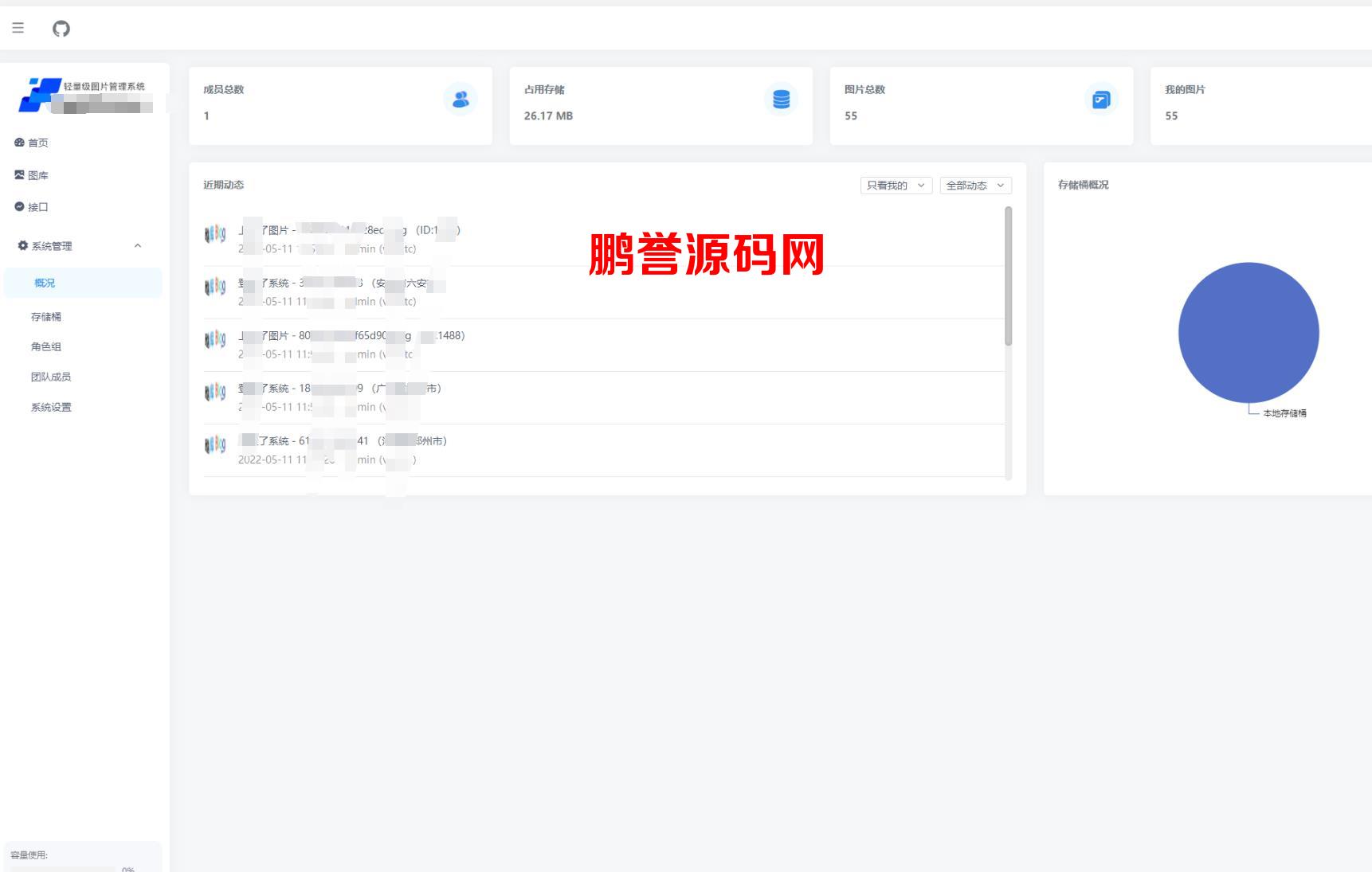Screen dimensions: 1372x872
Task: Click avatar of the ID: activity entry
Action: (215, 234)
